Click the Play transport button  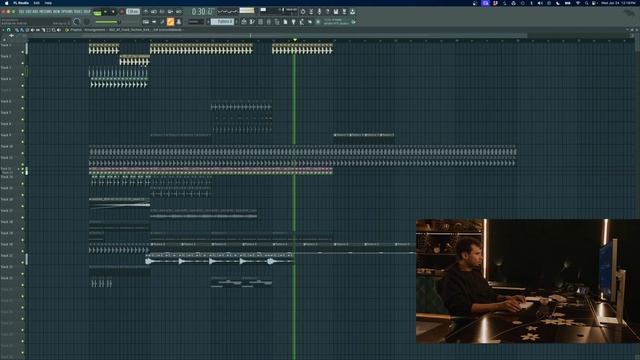tap(105, 12)
